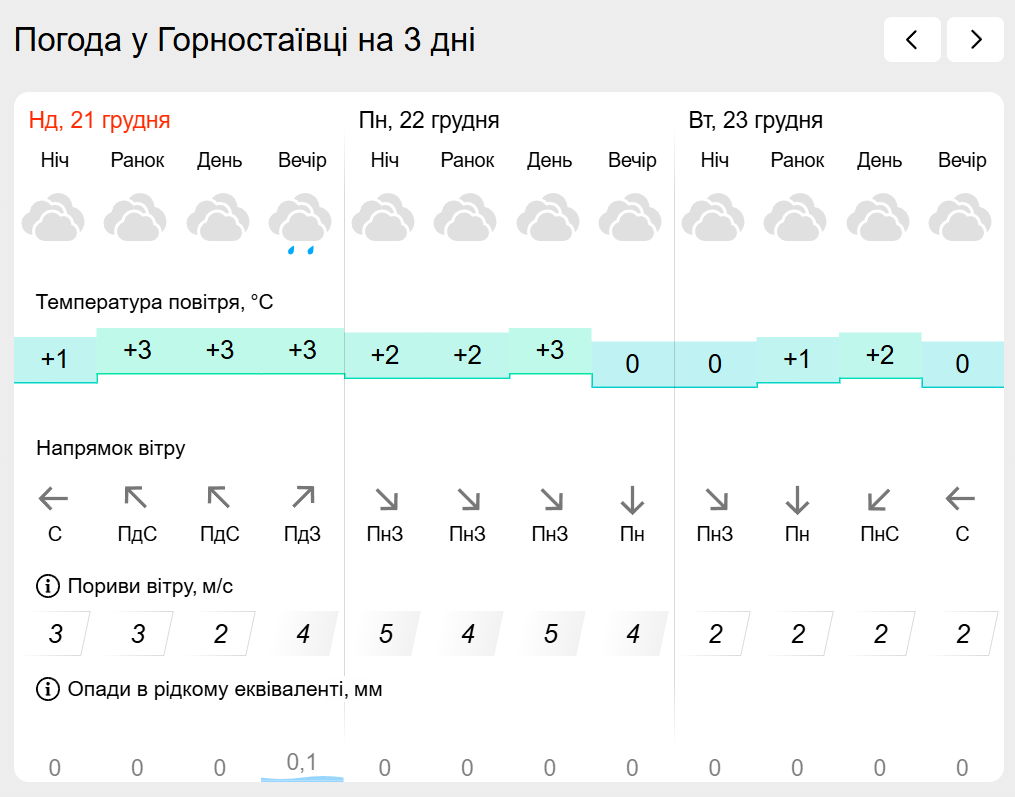Click the info icon beside Пориви вітру

(x=47, y=586)
